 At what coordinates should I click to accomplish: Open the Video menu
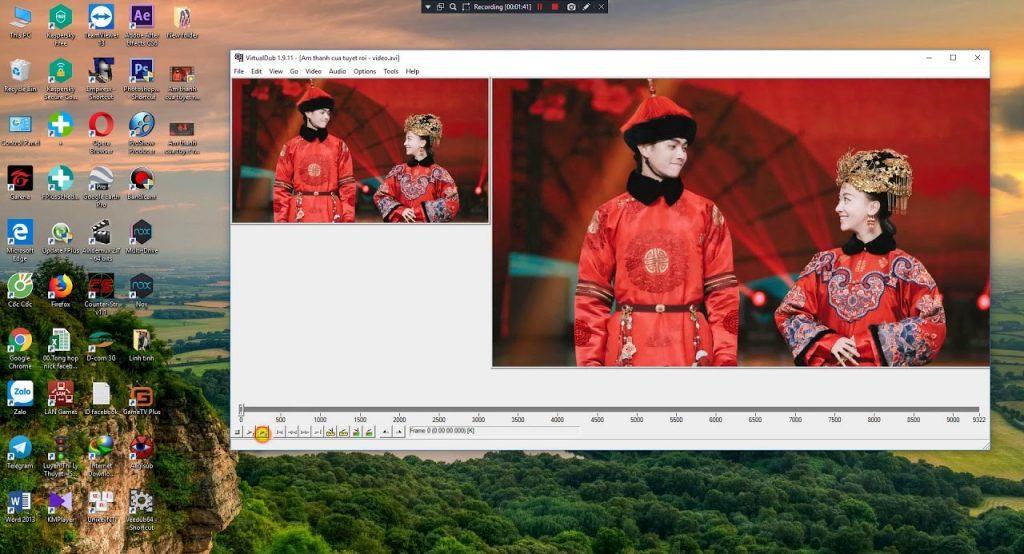(x=313, y=71)
